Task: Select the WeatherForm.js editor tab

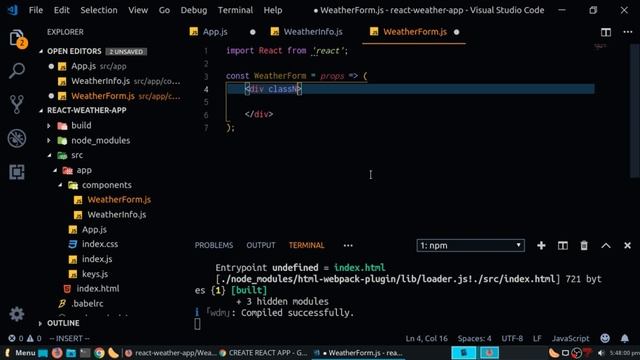Action: tap(415, 32)
